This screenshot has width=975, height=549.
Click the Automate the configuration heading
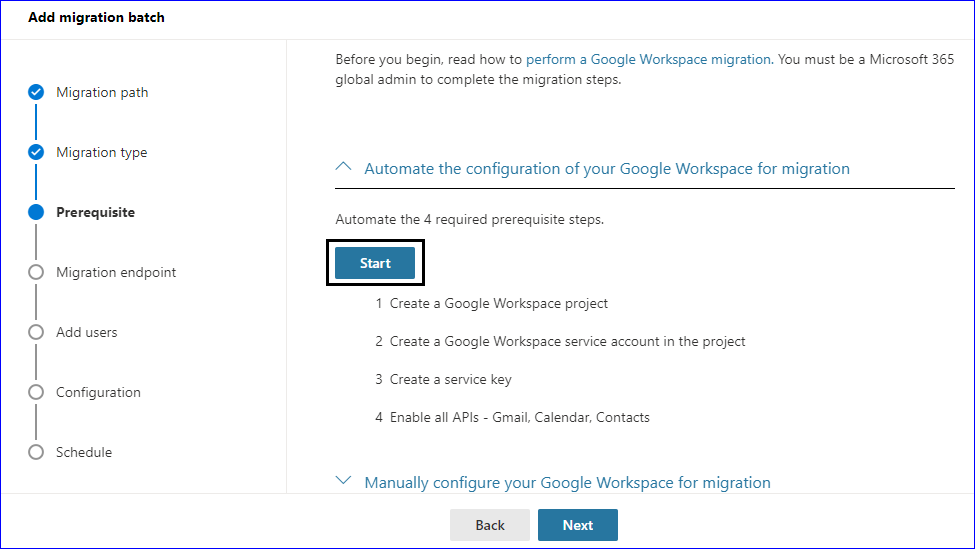(607, 168)
